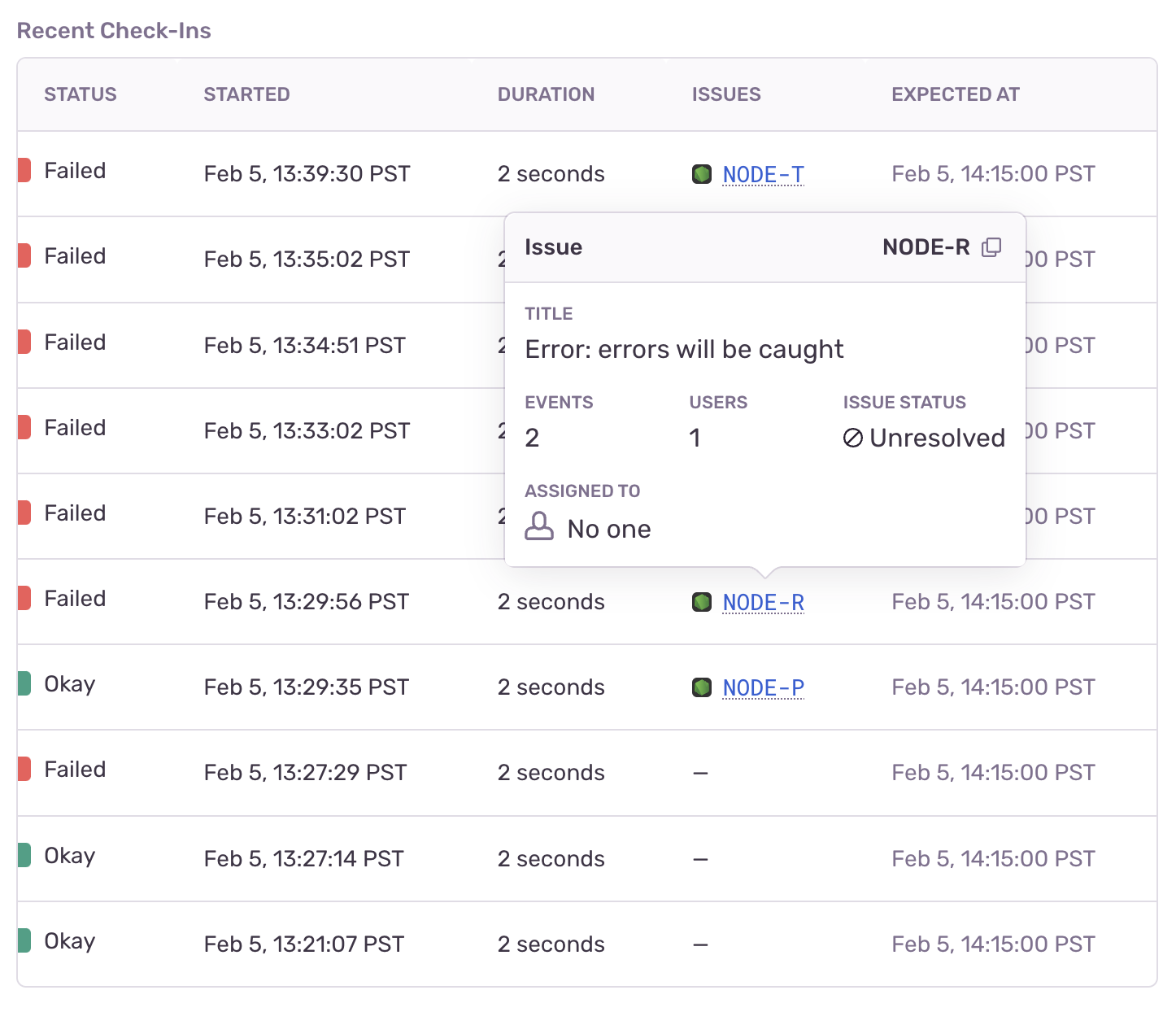Click the Feb 5, 13:27:29 PST start time
1176x1012 pixels.
[305, 773]
